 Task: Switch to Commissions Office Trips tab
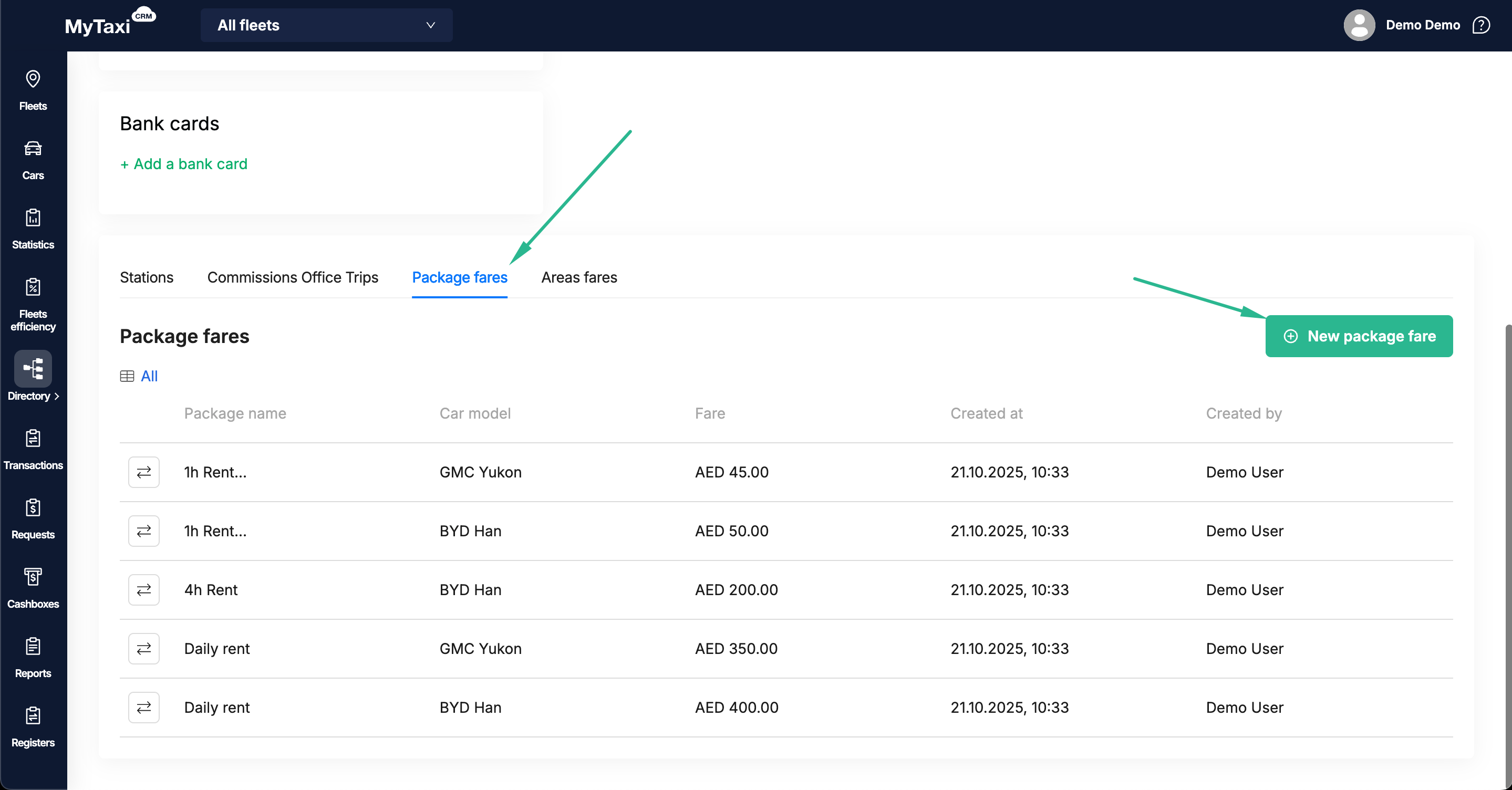[x=292, y=277]
